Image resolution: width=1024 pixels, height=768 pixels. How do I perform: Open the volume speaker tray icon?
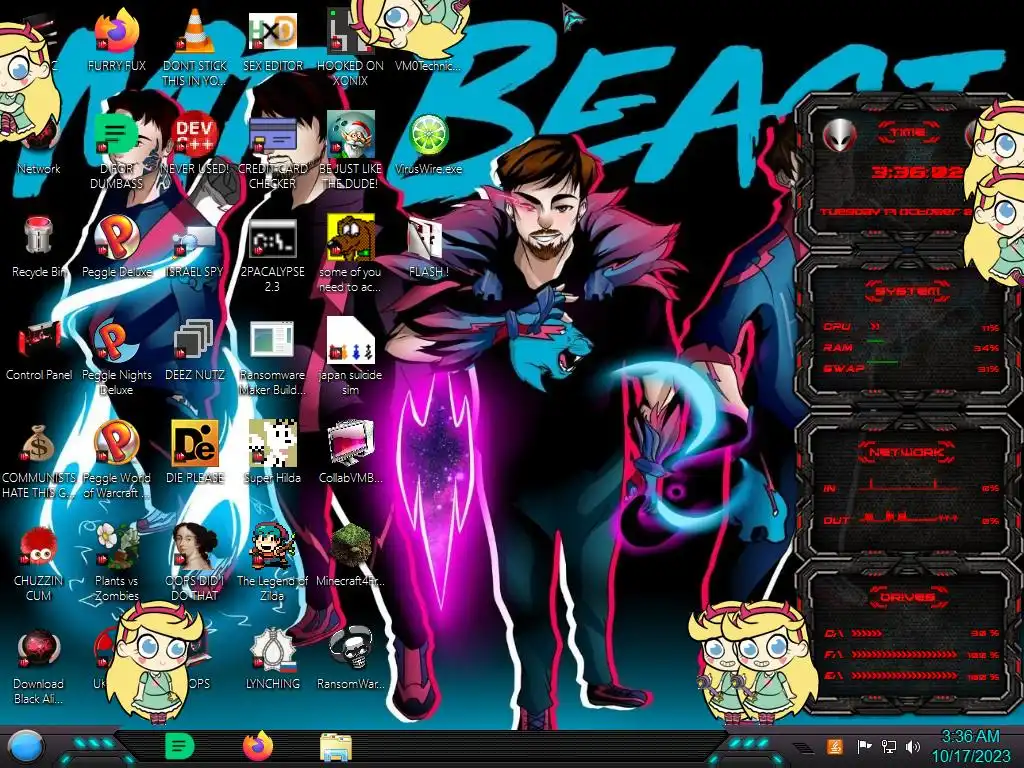(913, 746)
